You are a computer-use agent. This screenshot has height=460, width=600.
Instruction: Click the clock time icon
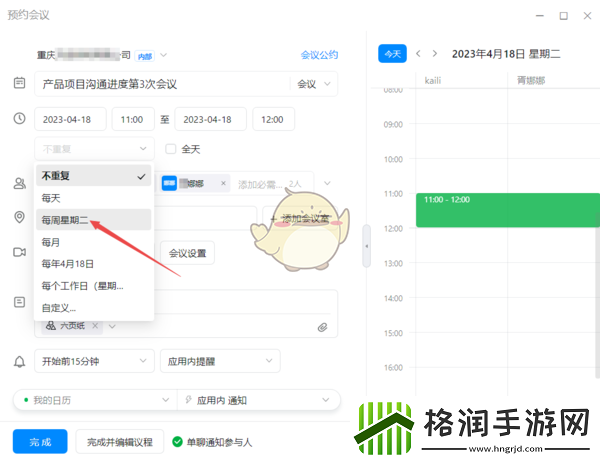pos(20,118)
